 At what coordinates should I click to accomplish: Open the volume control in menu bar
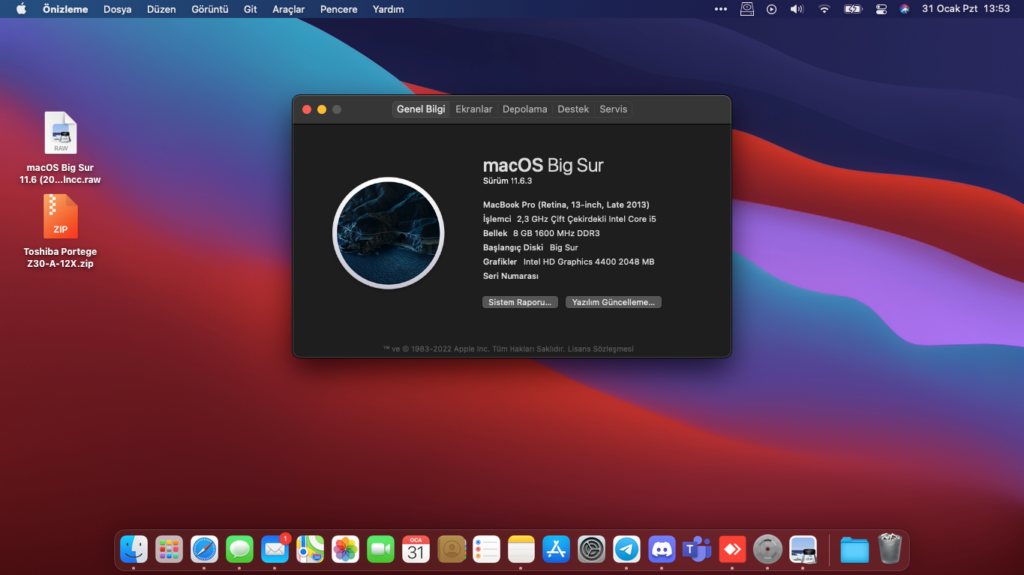pyautogui.click(x=797, y=9)
